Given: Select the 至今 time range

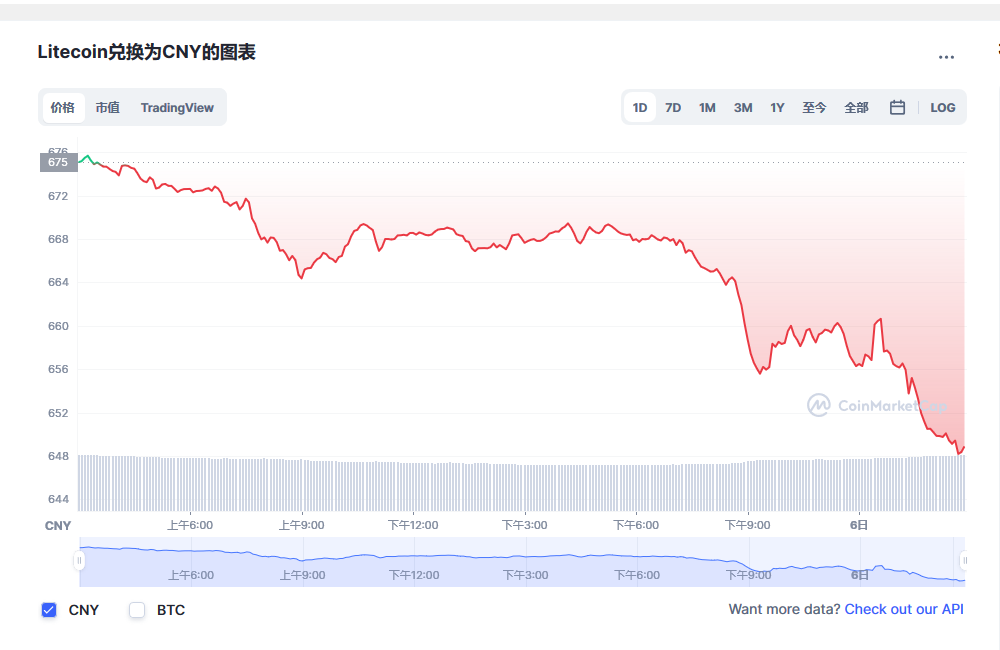Looking at the screenshot, I should tap(814, 108).
